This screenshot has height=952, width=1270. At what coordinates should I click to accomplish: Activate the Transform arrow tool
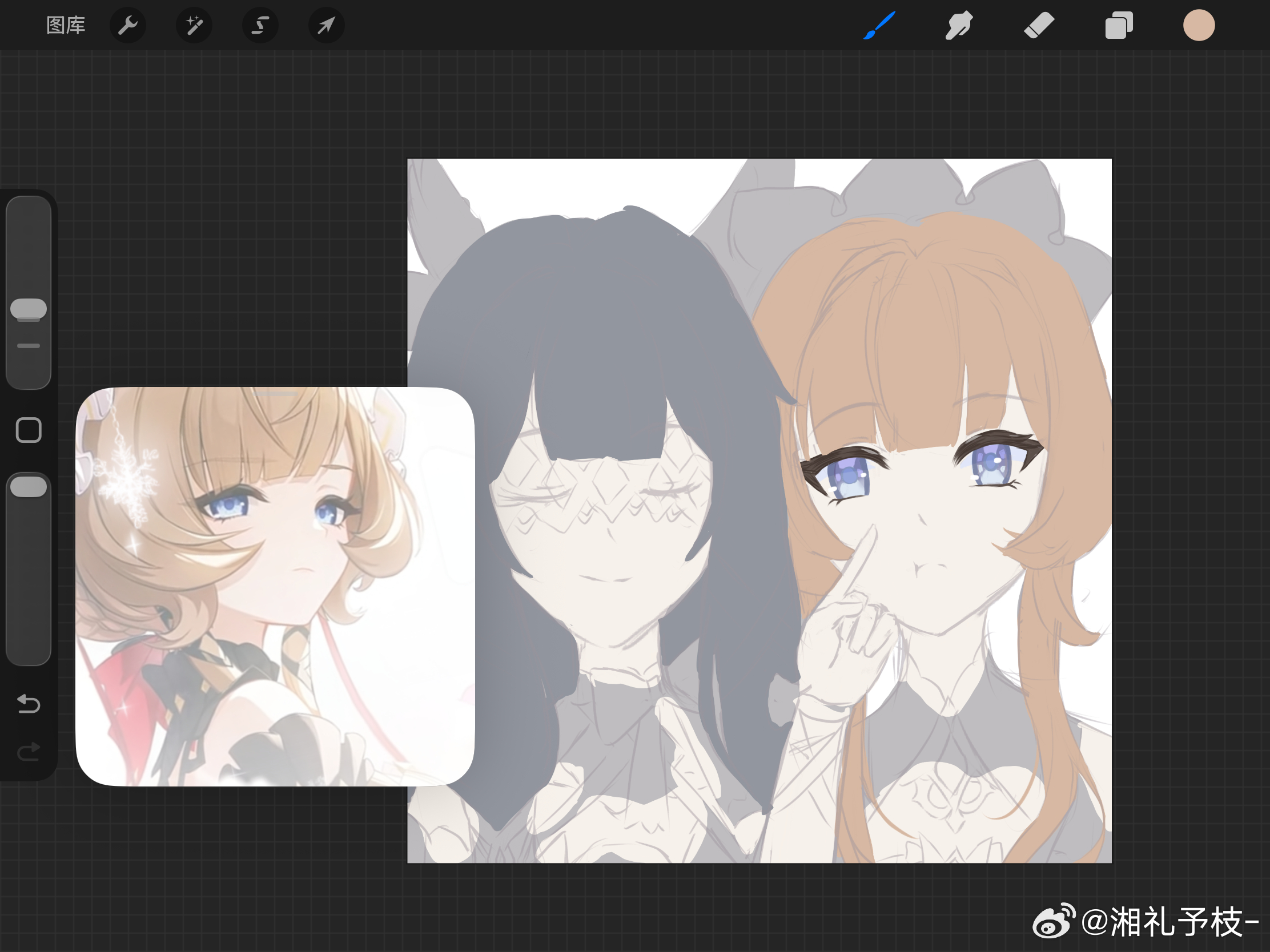(x=326, y=25)
